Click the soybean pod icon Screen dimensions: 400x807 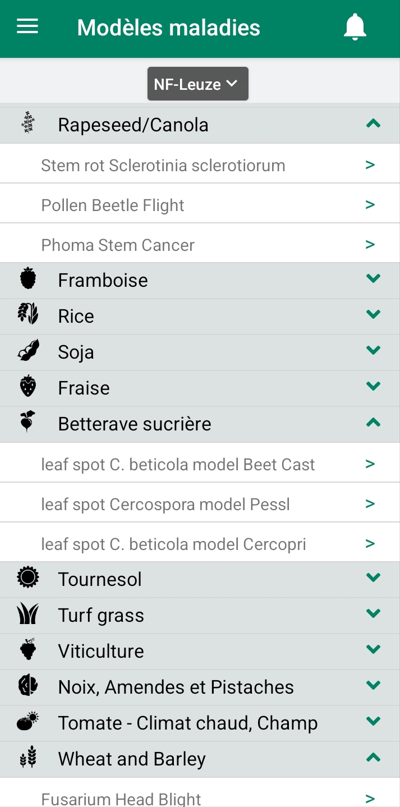[x=28, y=350]
